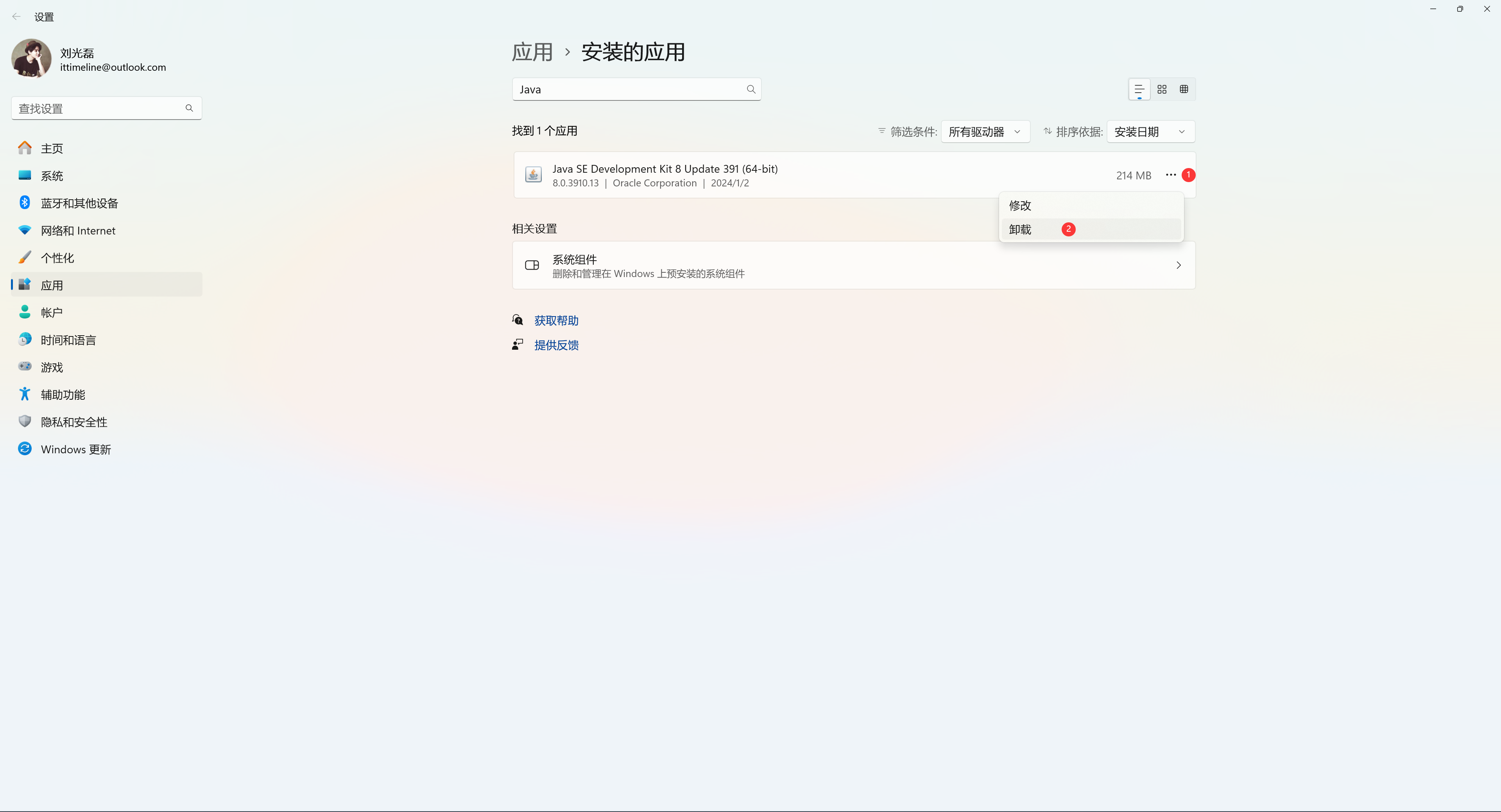Click the 214 MB size value
The image size is (1501, 812).
point(1133,175)
